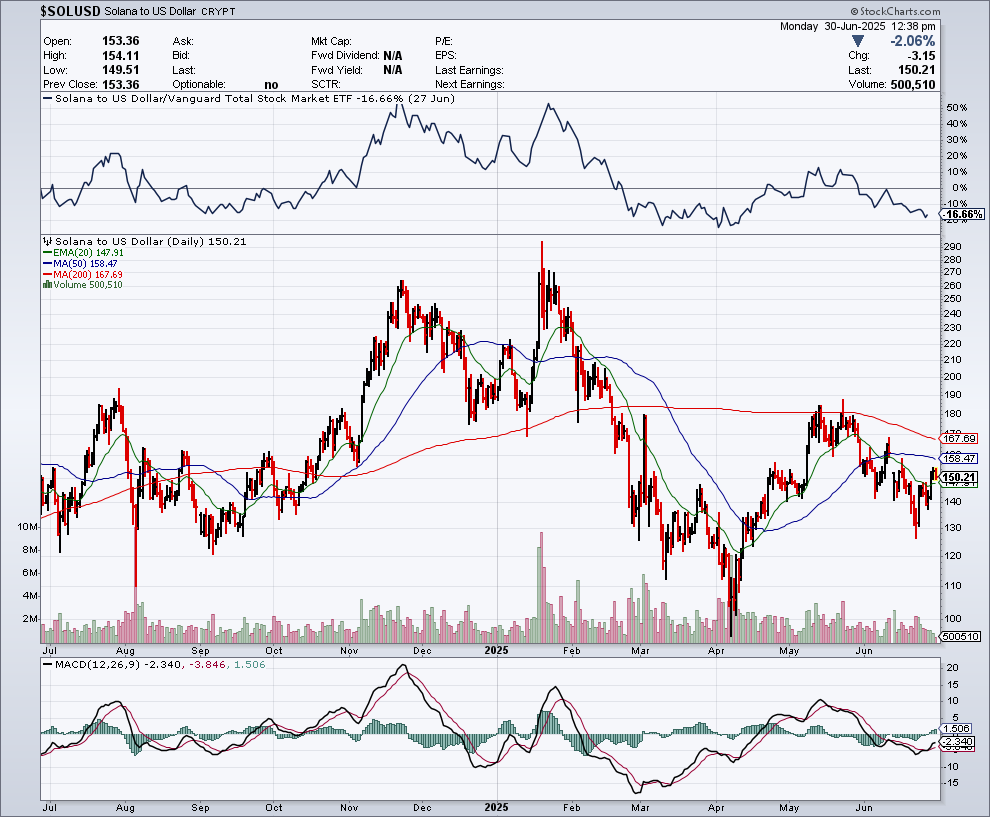This screenshot has height=817, width=990.
Task: Click the green EMA(20) line color key
Action: (47, 253)
